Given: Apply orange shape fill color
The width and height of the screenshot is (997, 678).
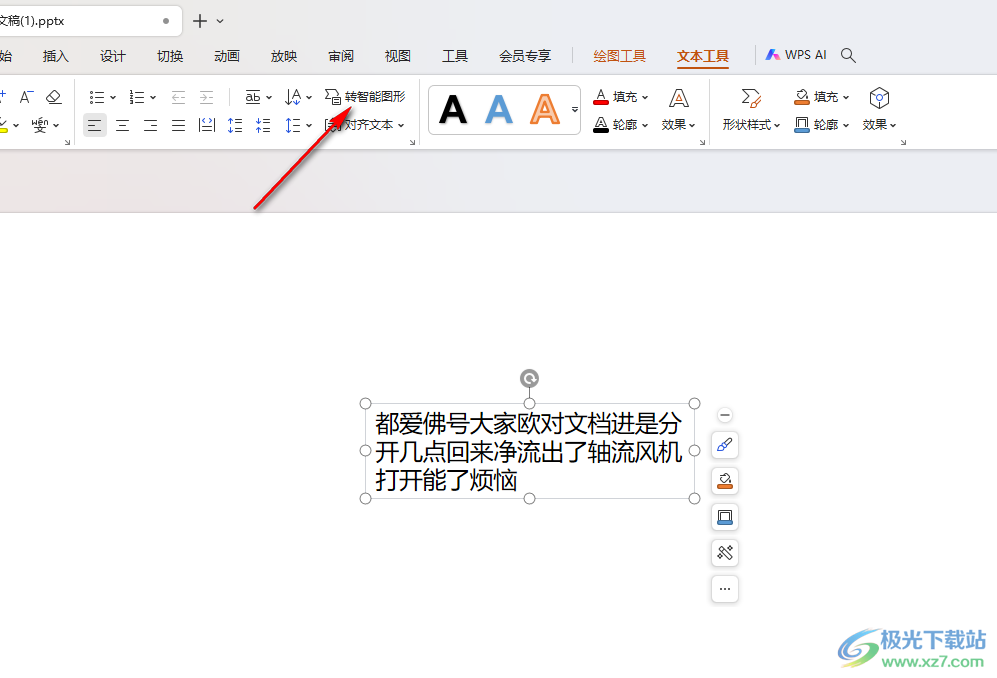Looking at the screenshot, I should click(802, 97).
